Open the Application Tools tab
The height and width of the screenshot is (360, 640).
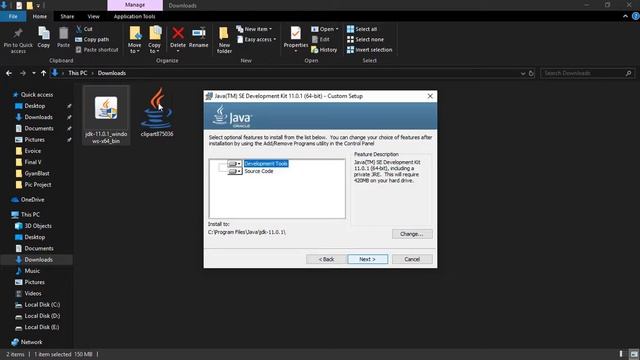(x=134, y=16)
